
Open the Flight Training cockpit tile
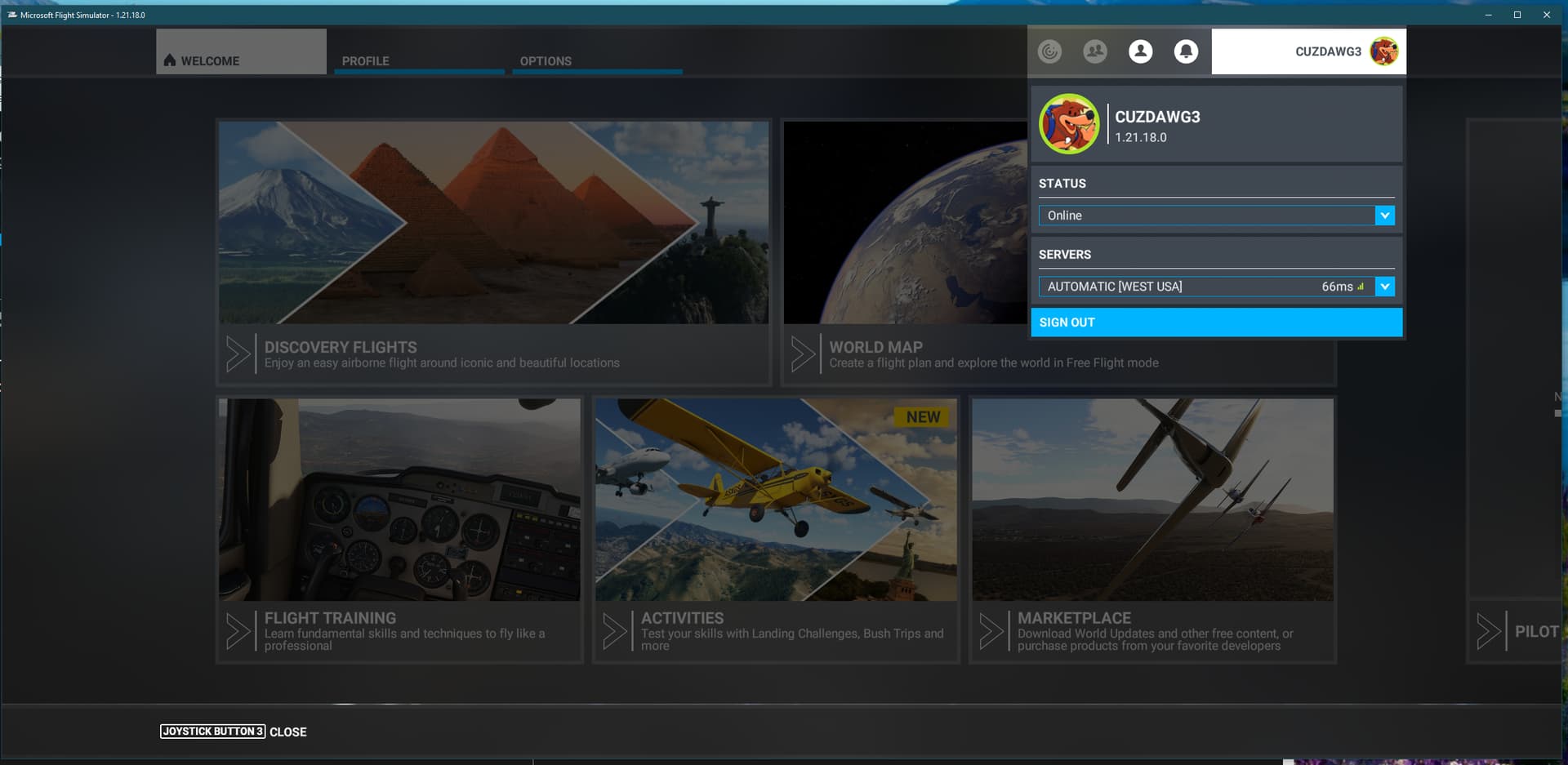(399, 500)
